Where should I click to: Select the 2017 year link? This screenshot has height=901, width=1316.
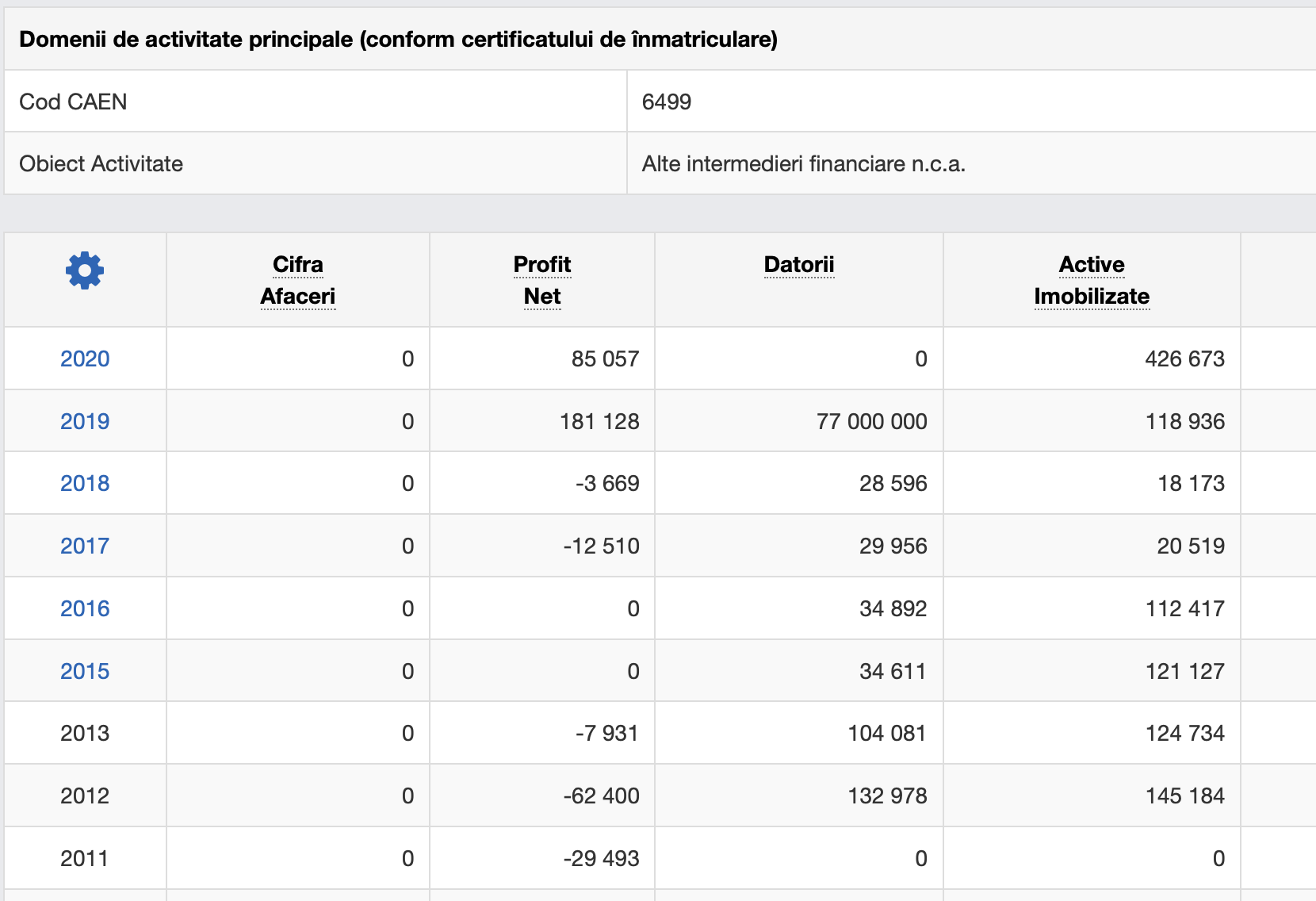pyautogui.click(x=85, y=546)
